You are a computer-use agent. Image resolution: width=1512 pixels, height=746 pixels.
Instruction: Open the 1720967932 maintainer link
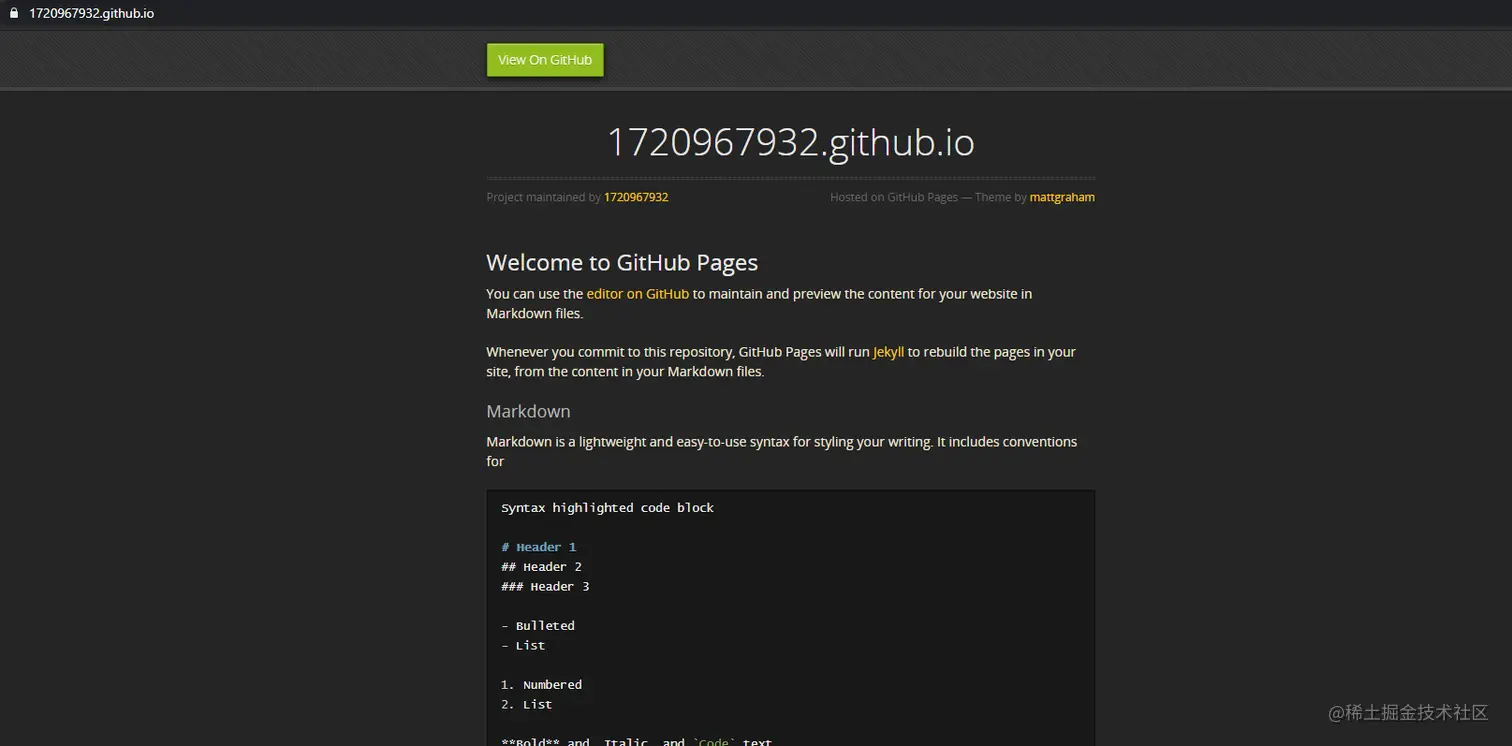pos(636,197)
